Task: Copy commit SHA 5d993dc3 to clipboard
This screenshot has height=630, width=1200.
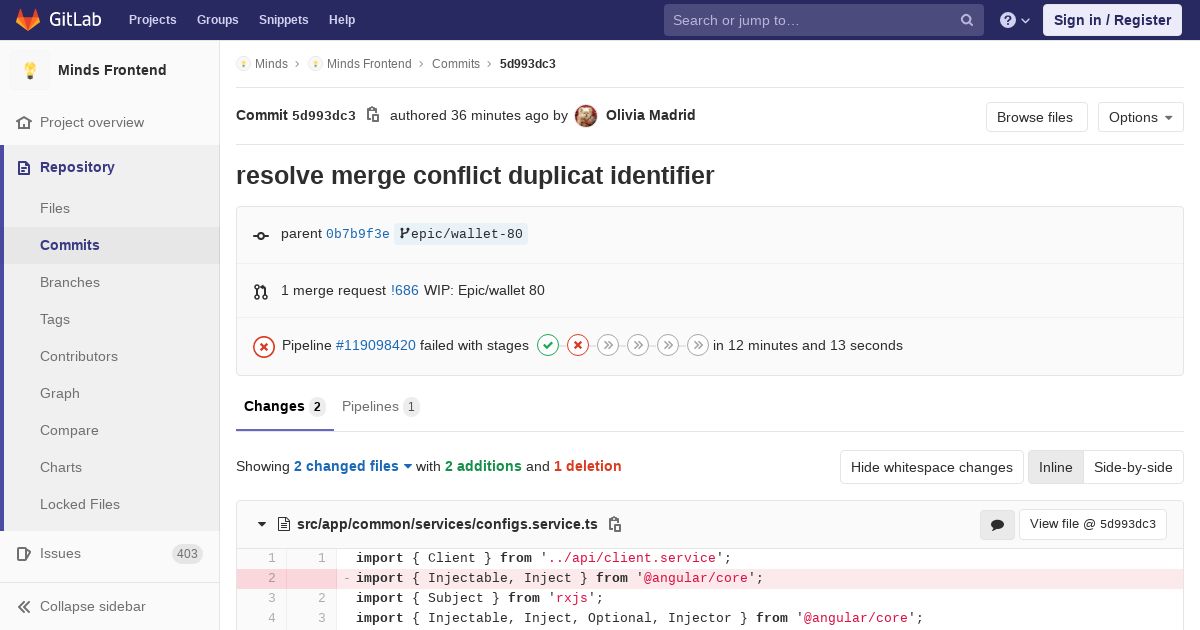Action: (373, 115)
